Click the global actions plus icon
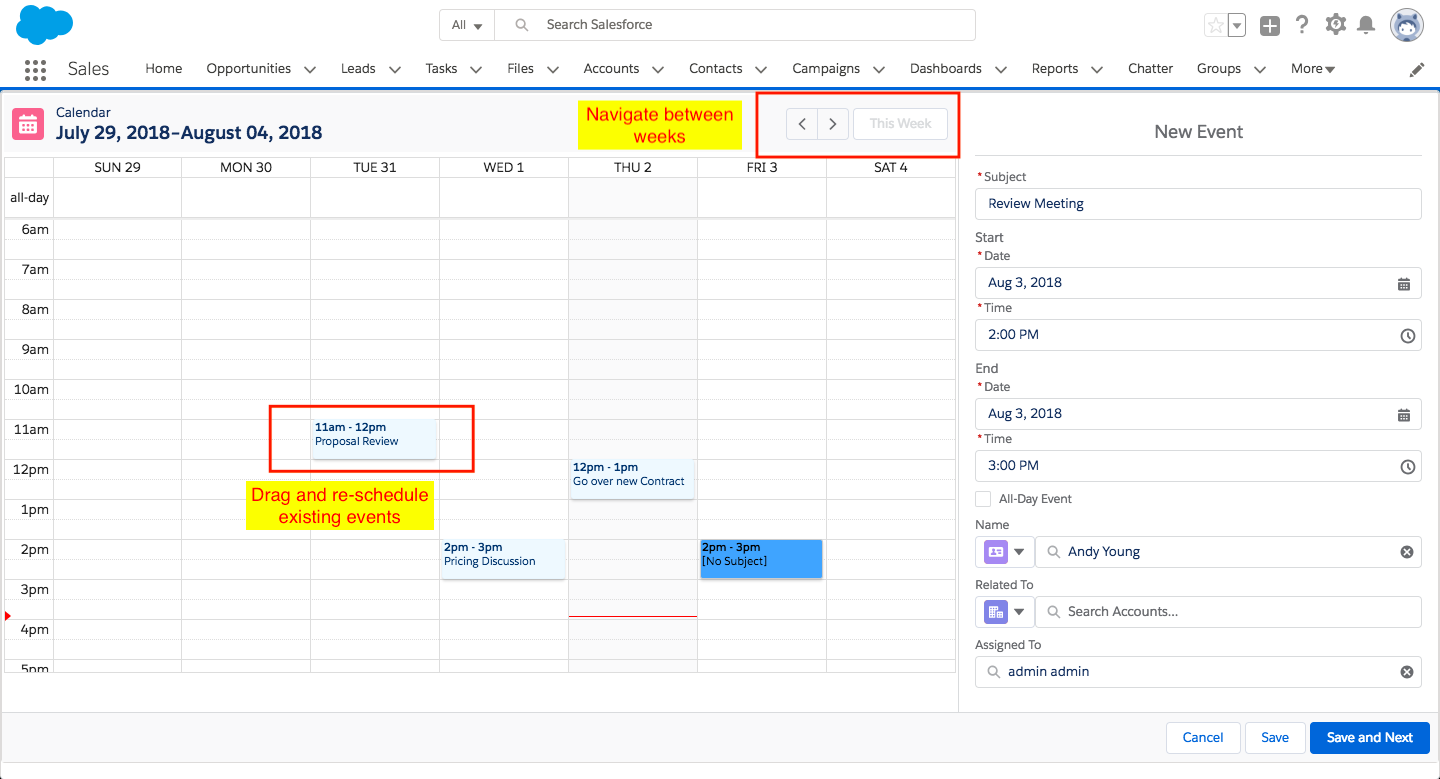The width and height of the screenshot is (1440, 779). coord(1270,26)
